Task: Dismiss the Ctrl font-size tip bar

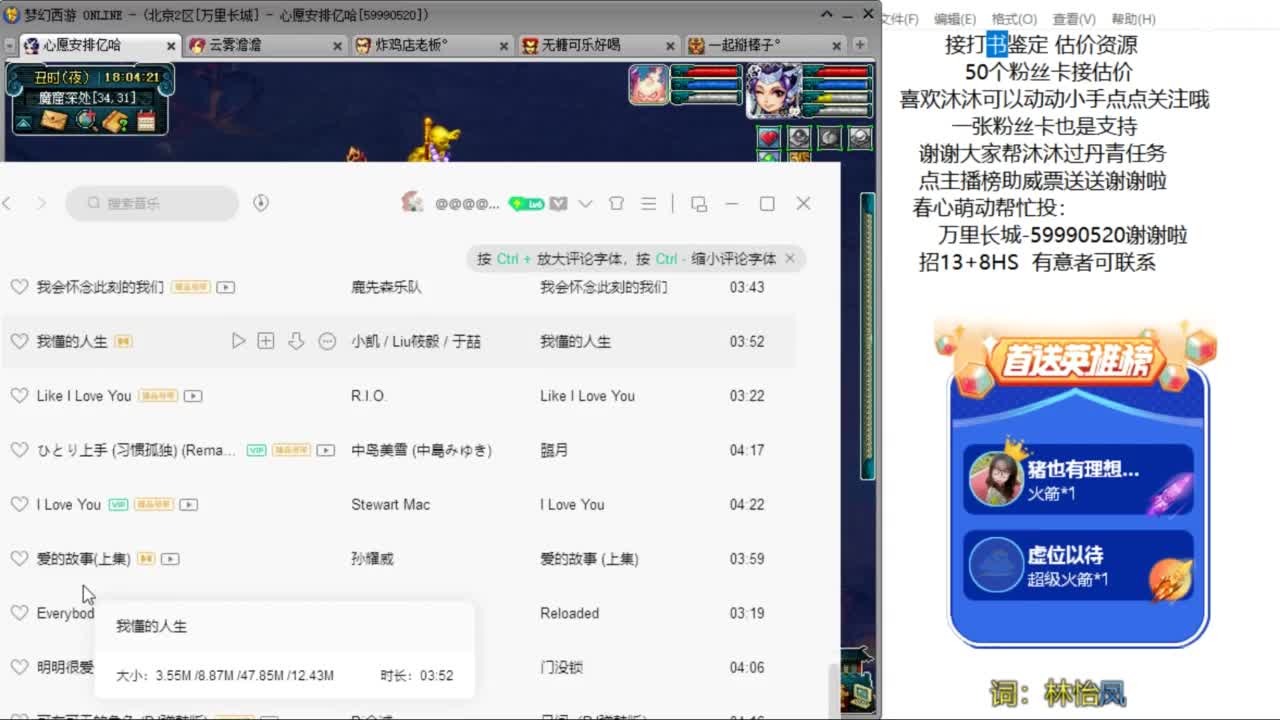Action: pyautogui.click(x=789, y=258)
